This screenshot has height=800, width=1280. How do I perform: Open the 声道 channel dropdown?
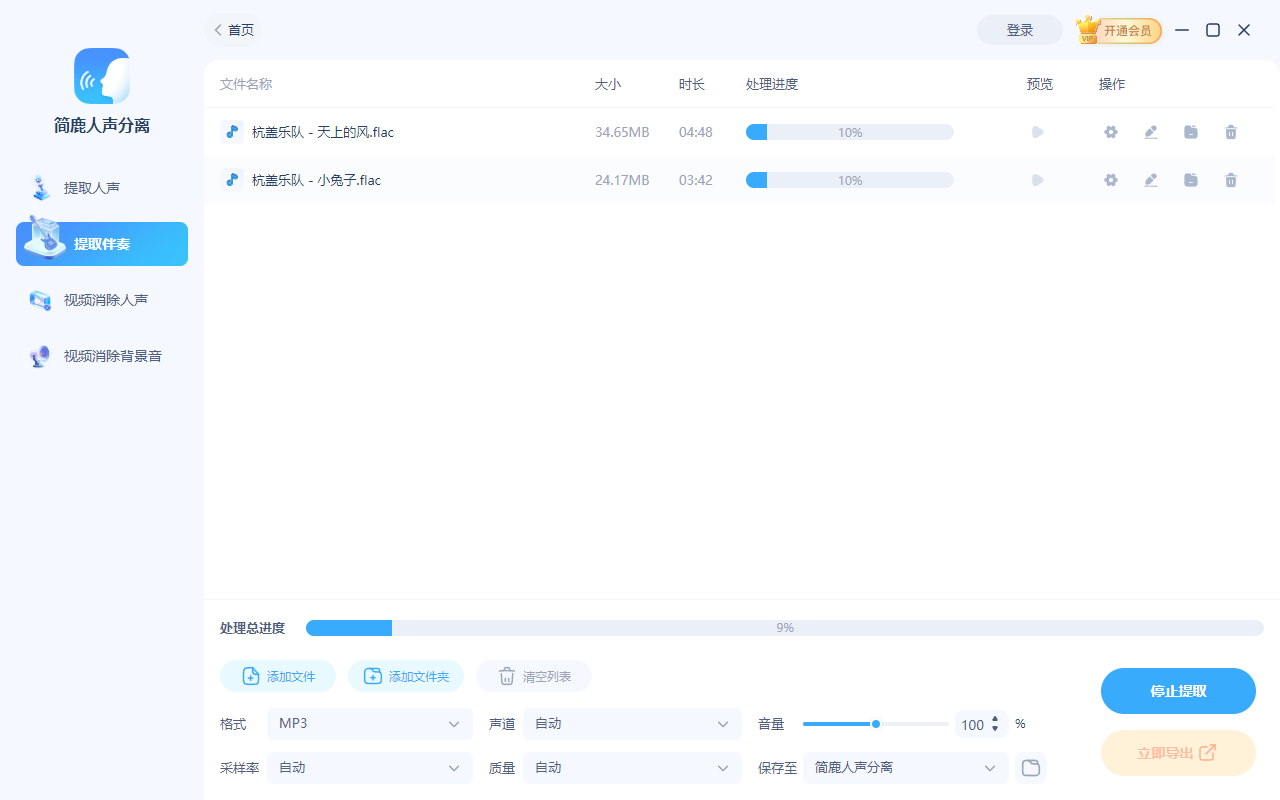tap(631, 723)
